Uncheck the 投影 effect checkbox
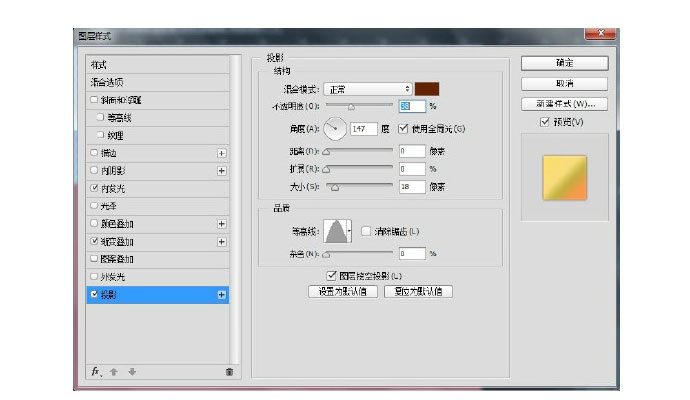 pos(94,294)
